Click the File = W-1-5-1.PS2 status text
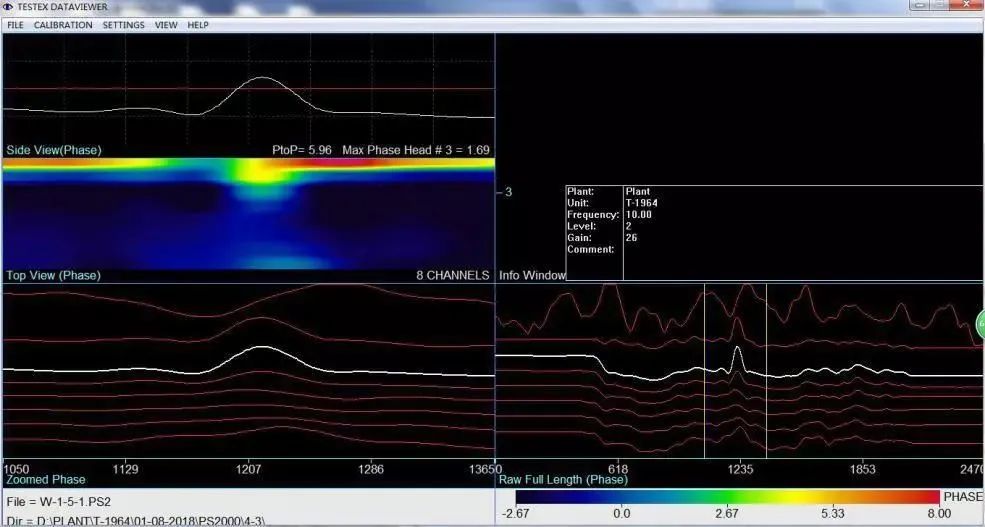Image resolution: width=985 pixels, height=527 pixels. coord(59,502)
